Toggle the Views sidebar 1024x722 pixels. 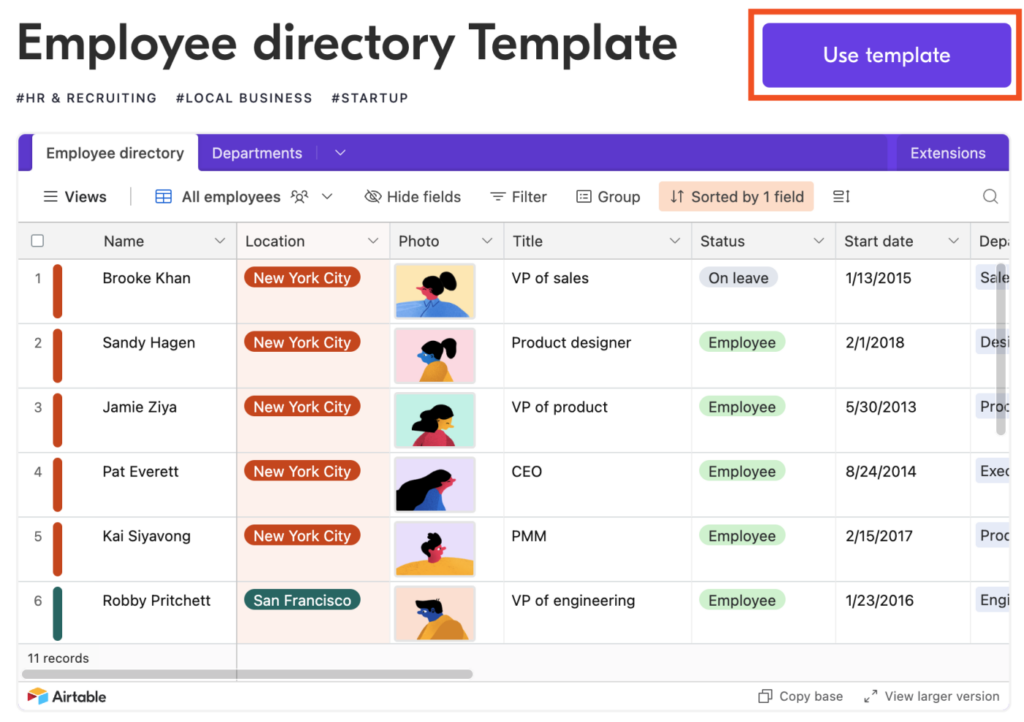(74, 196)
